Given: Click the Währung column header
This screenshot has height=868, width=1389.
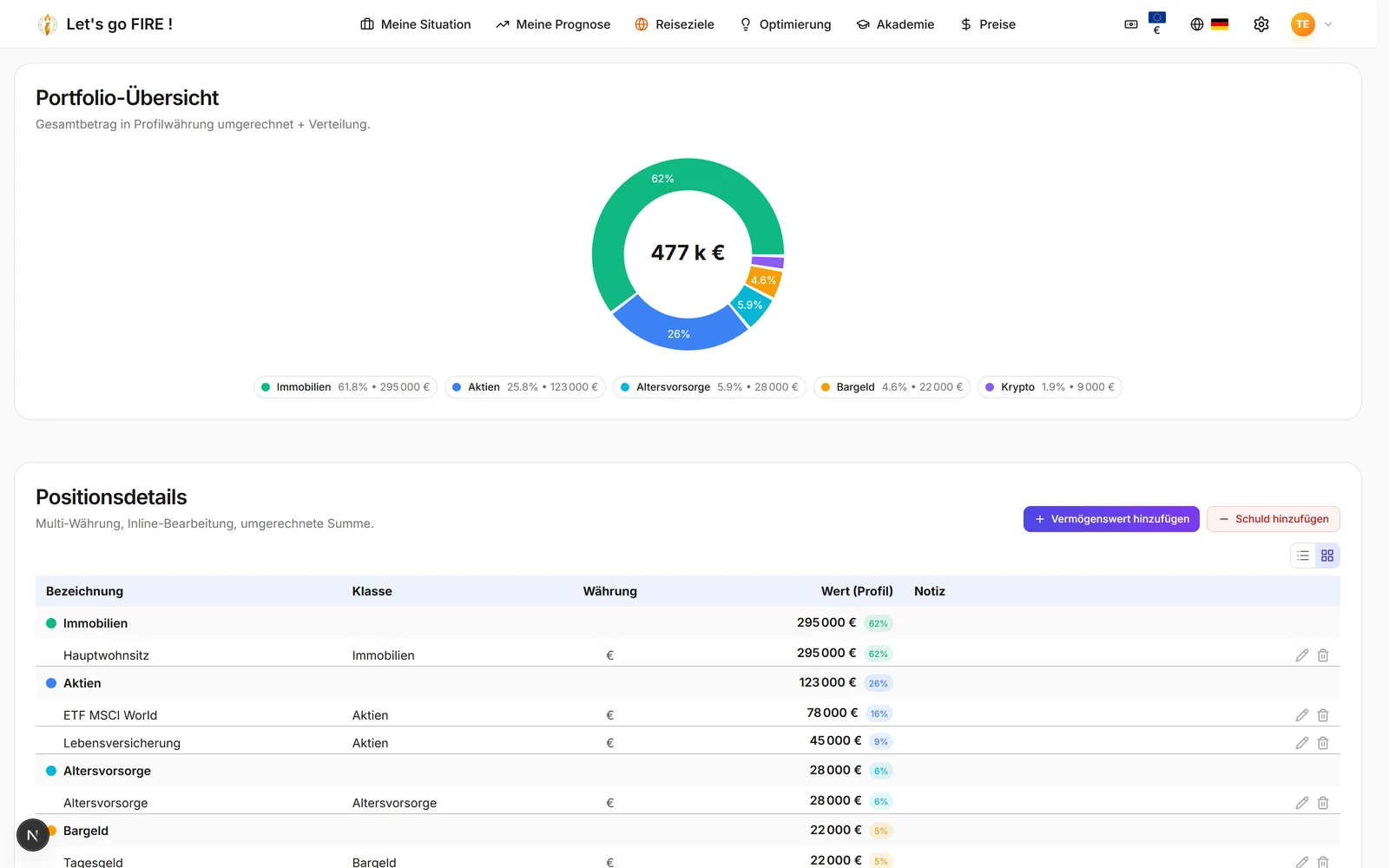Looking at the screenshot, I should click(x=610, y=591).
